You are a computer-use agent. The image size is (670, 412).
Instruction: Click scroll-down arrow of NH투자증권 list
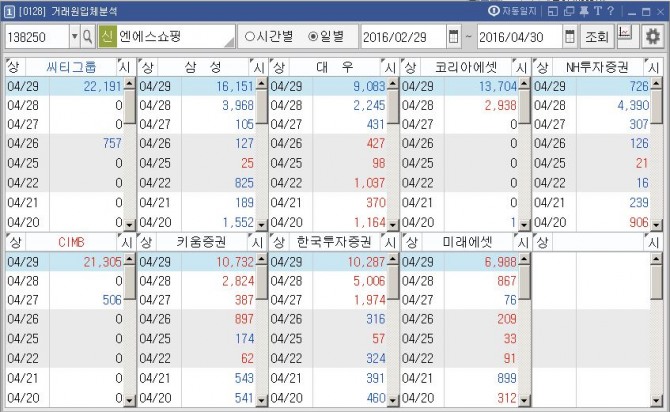[x=657, y=224]
